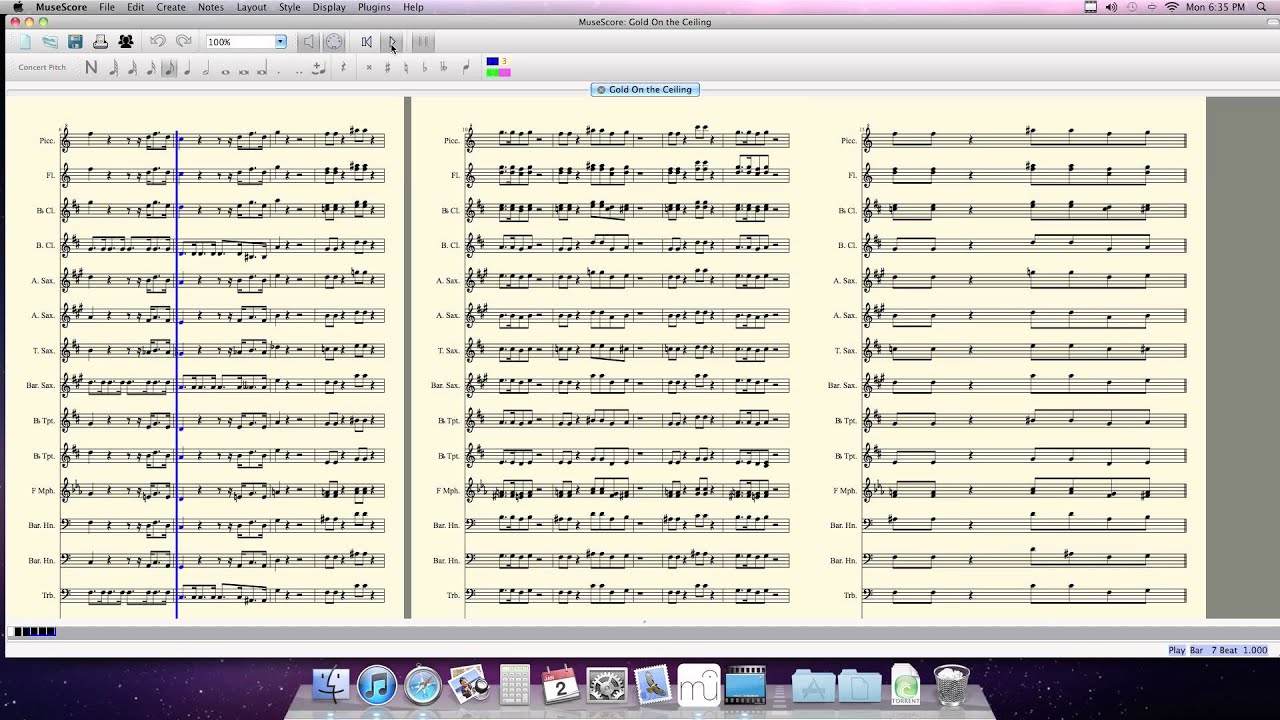Insert a rest using the rest icon
1280x720 pixels.
point(343,67)
